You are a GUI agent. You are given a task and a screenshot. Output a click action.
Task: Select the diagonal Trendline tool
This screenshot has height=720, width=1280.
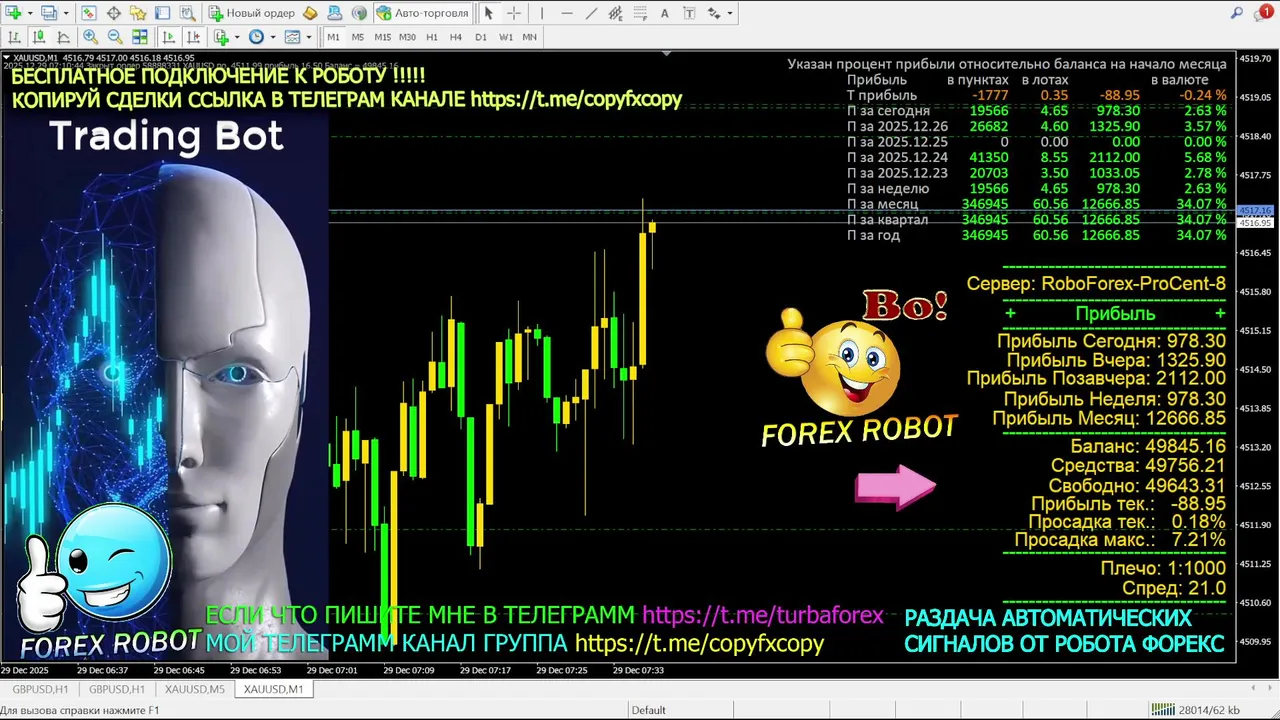click(591, 13)
